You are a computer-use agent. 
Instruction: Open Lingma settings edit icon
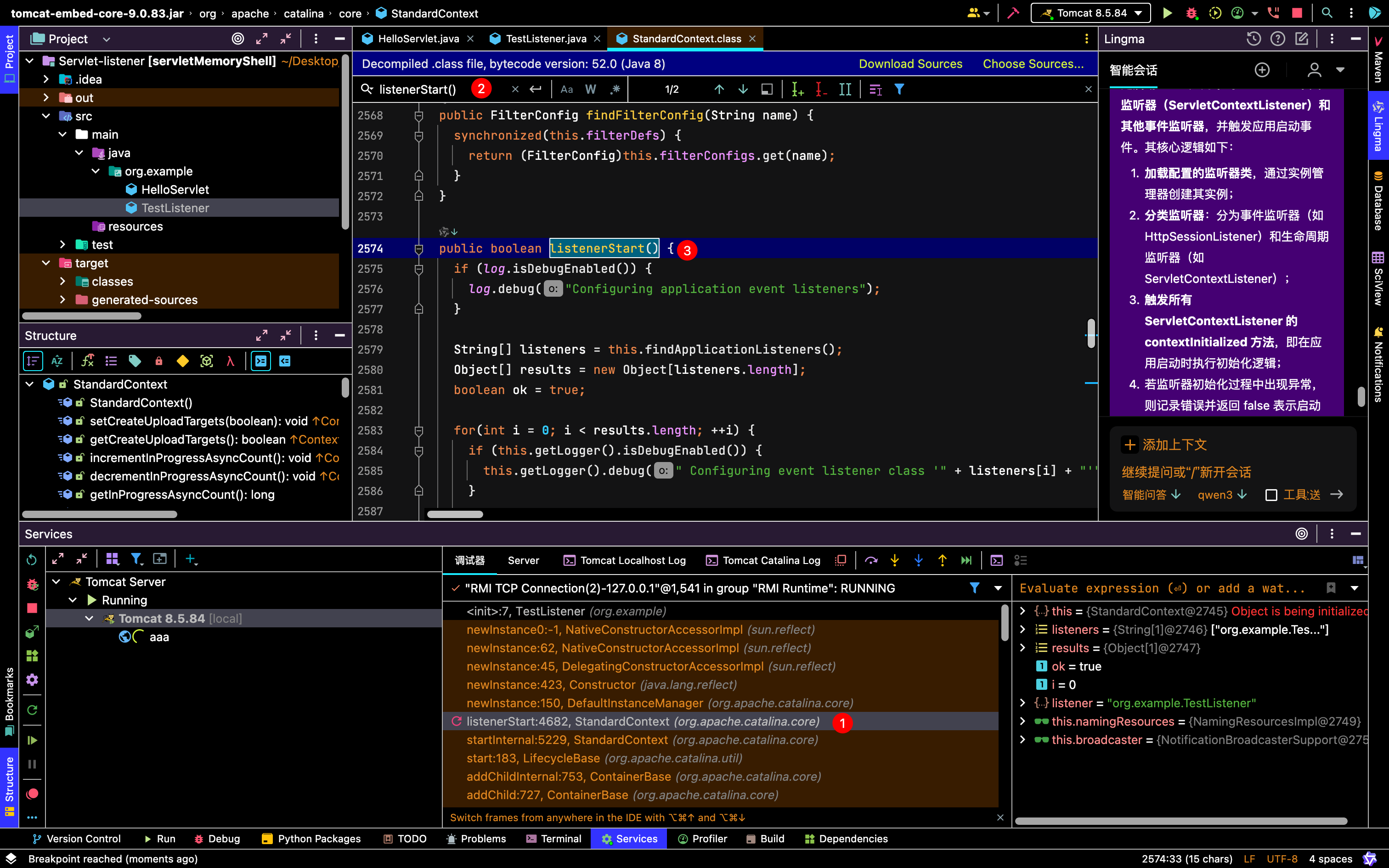coord(1301,39)
